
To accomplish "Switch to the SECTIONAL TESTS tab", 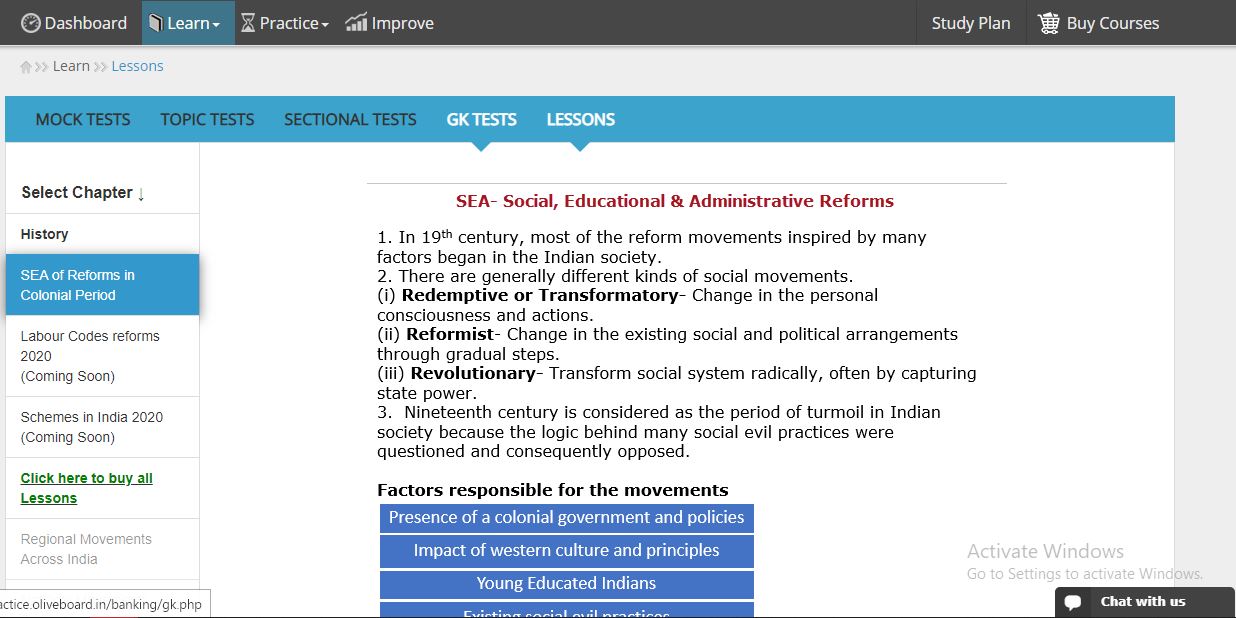I will click(x=350, y=120).
